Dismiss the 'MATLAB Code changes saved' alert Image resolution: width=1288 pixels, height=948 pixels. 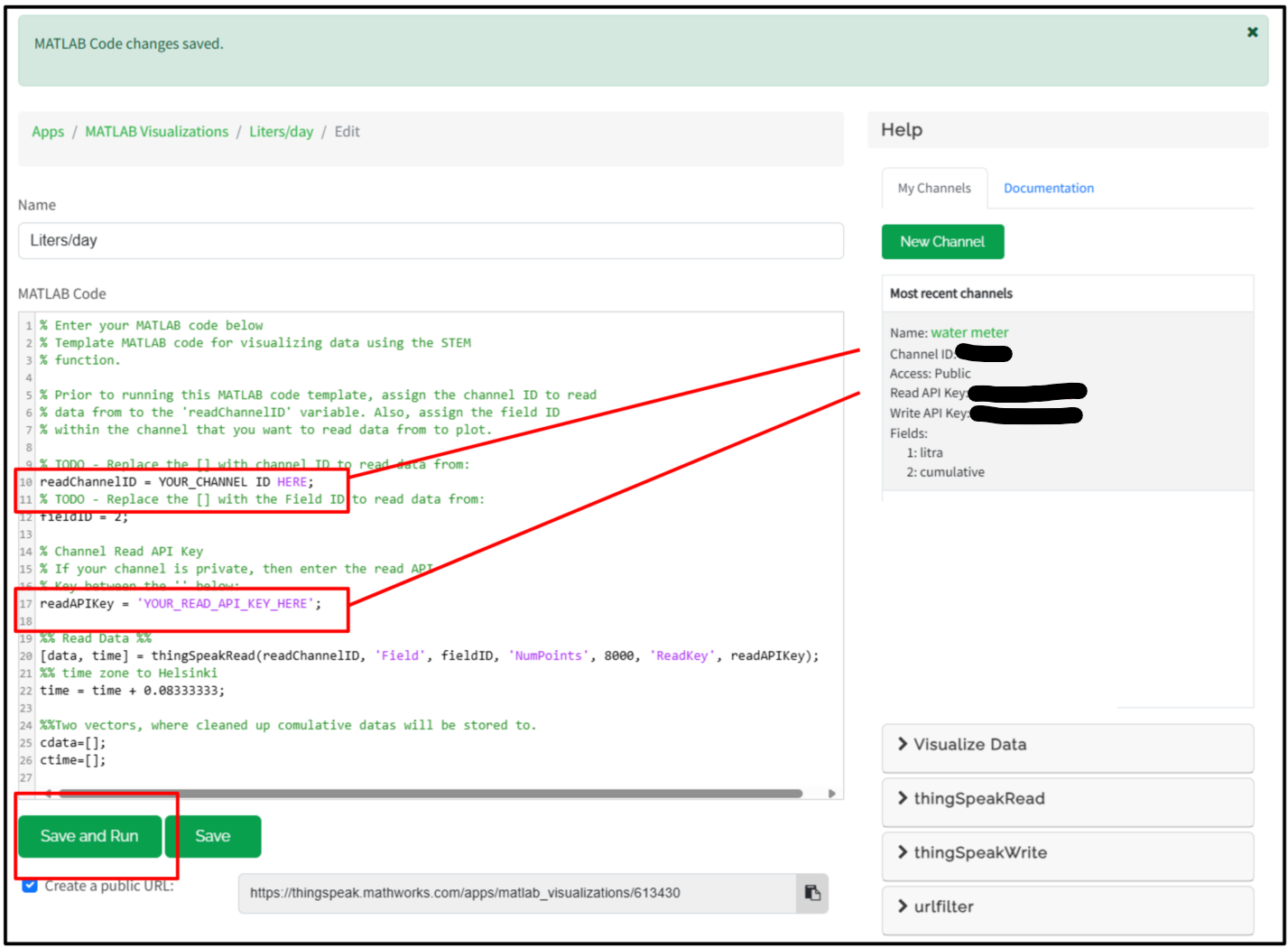[1252, 33]
